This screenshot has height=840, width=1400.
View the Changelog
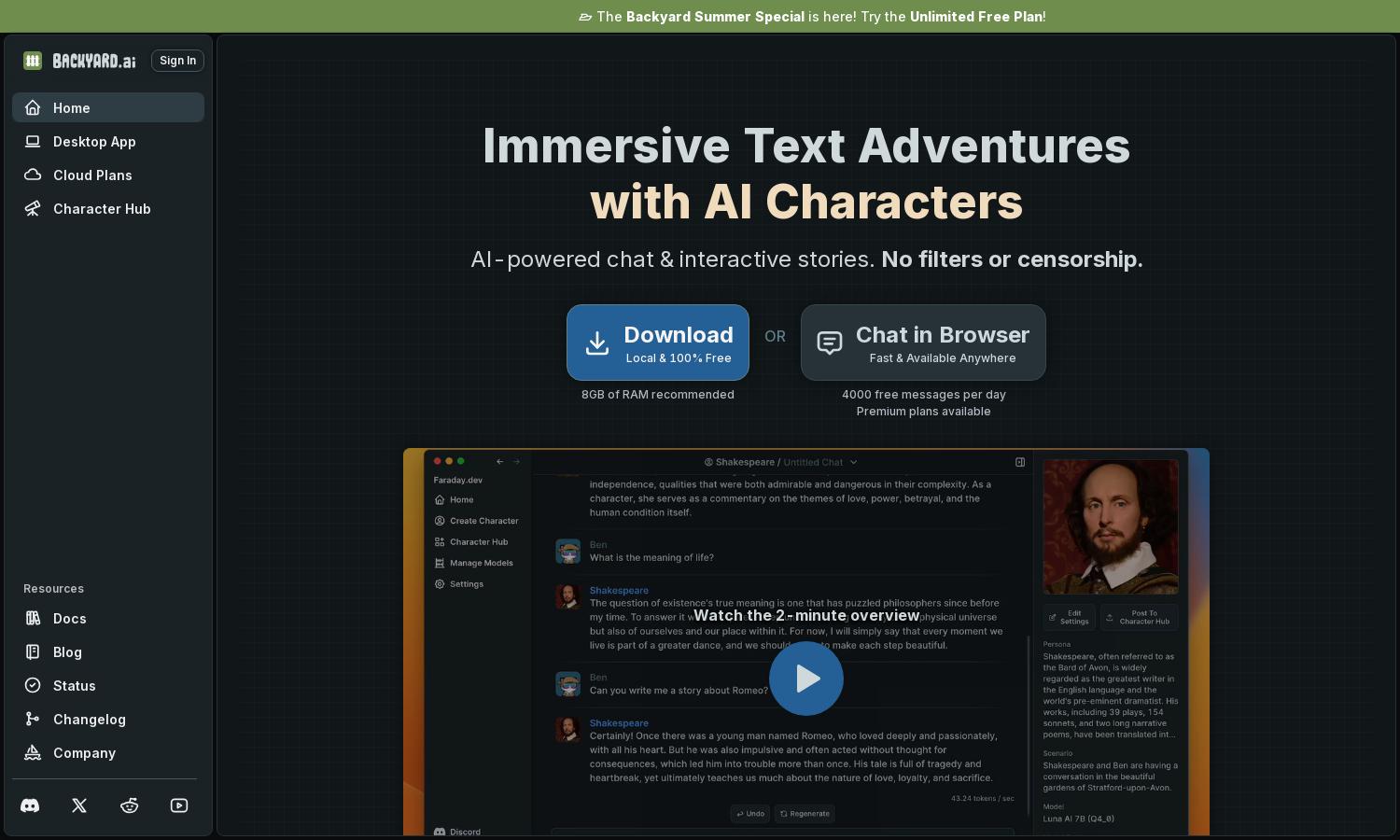pos(108,719)
